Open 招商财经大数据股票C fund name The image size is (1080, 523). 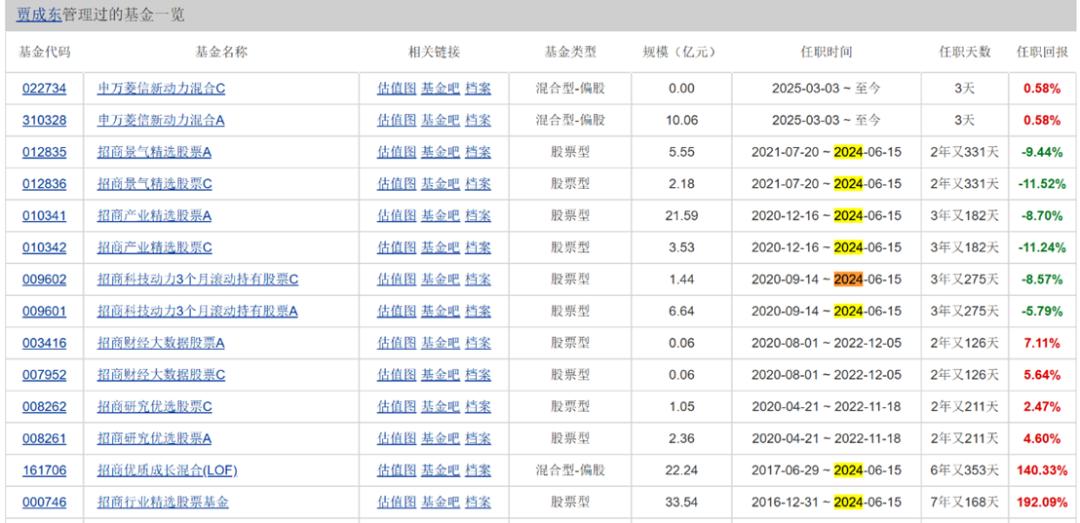pos(161,375)
